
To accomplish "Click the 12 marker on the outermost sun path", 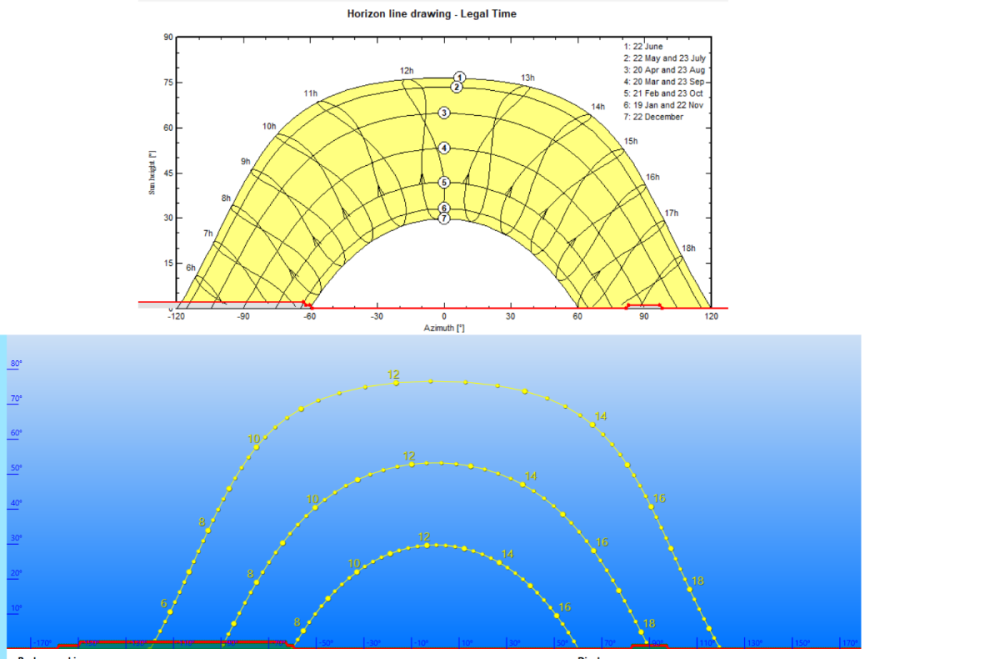I will pos(395,381).
